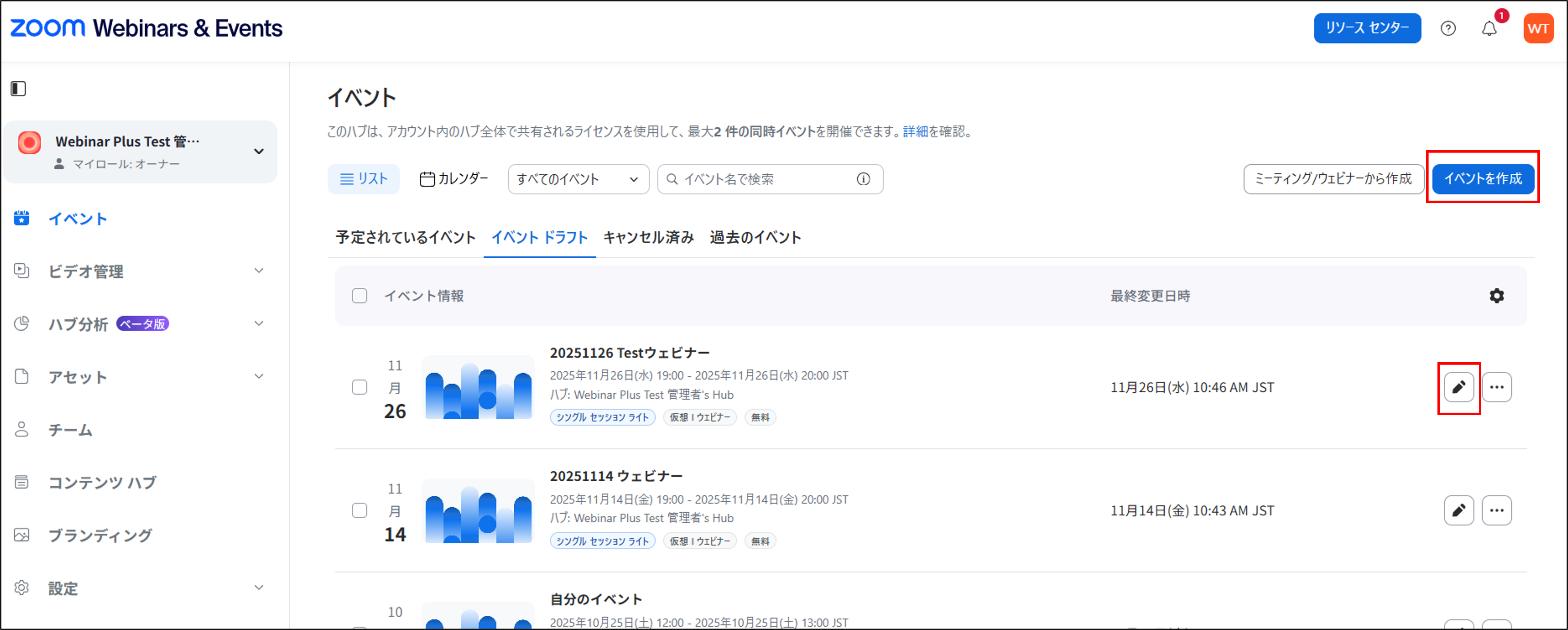The height and width of the screenshot is (630, 1568).
Task: Edit the 20251114 ウェビナー event with pencil icon
Action: pyautogui.click(x=1458, y=510)
